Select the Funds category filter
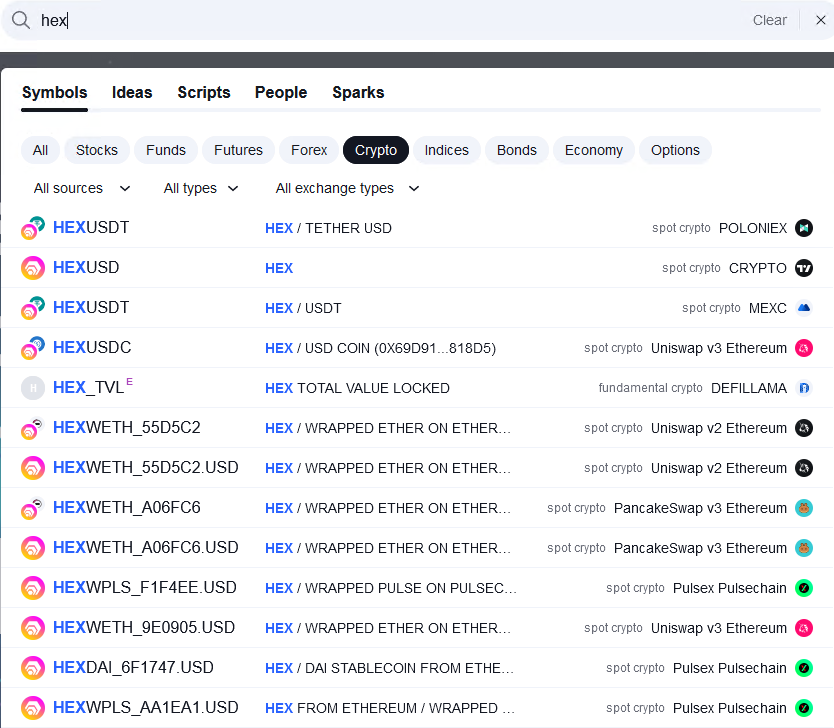The image size is (834, 728). pos(166,150)
